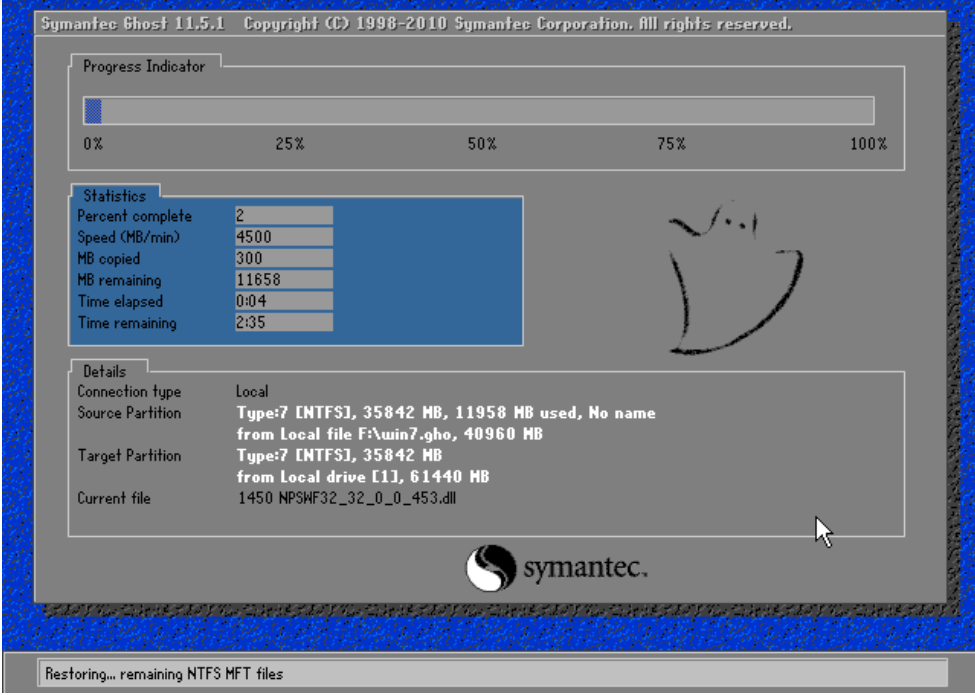Click the 100% progress marker label
The image size is (975, 695).
(x=868, y=144)
